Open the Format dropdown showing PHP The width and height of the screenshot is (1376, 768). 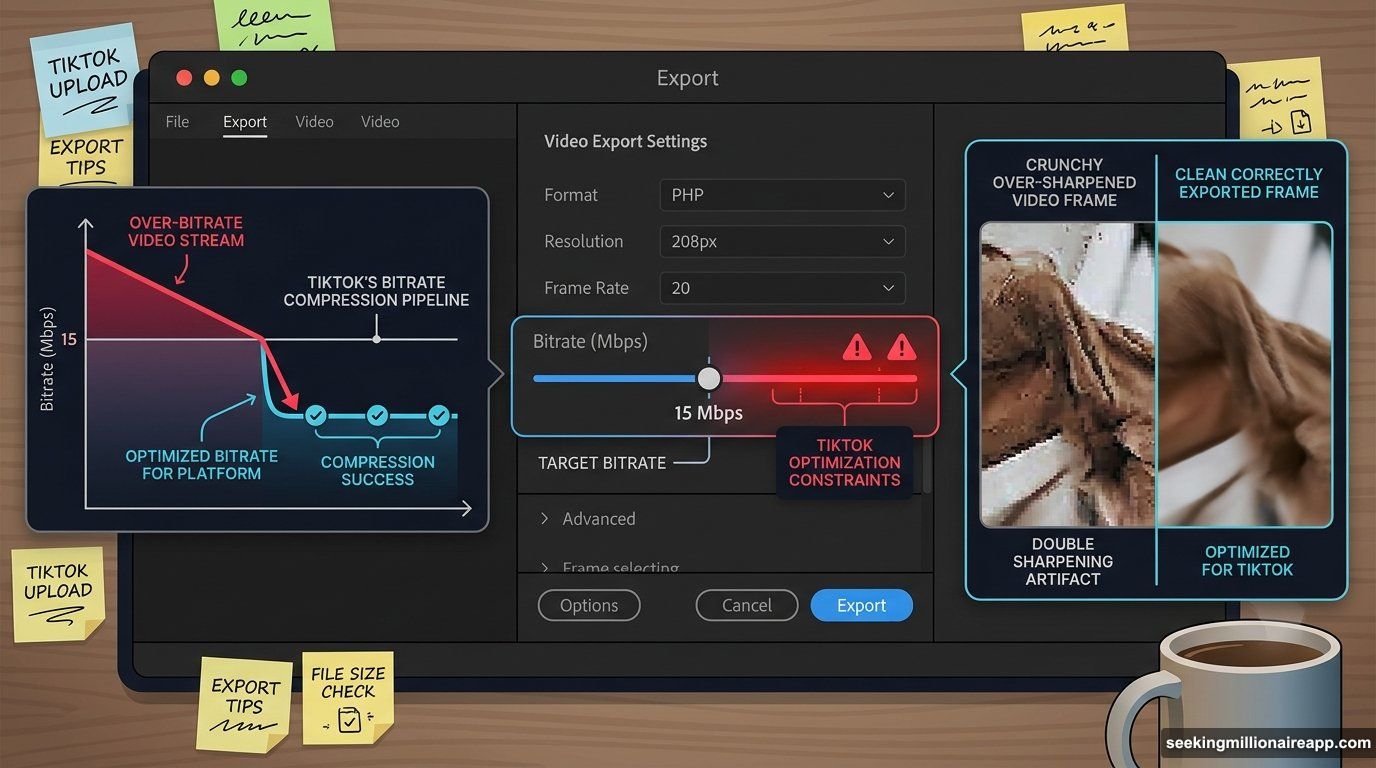point(782,194)
